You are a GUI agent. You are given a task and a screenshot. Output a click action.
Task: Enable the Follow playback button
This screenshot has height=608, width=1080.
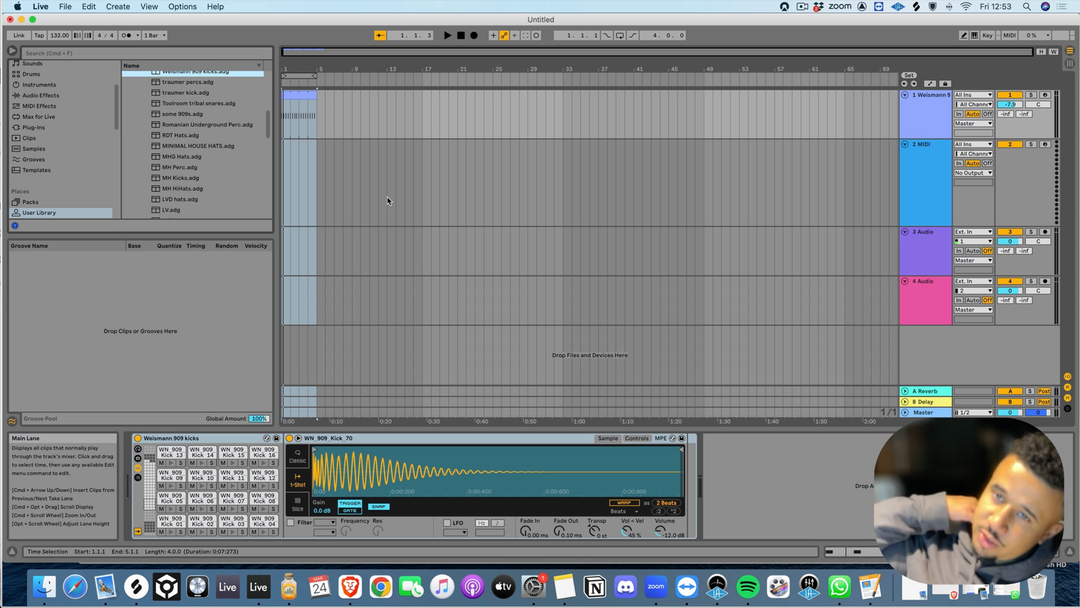click(x=380, y=35)
